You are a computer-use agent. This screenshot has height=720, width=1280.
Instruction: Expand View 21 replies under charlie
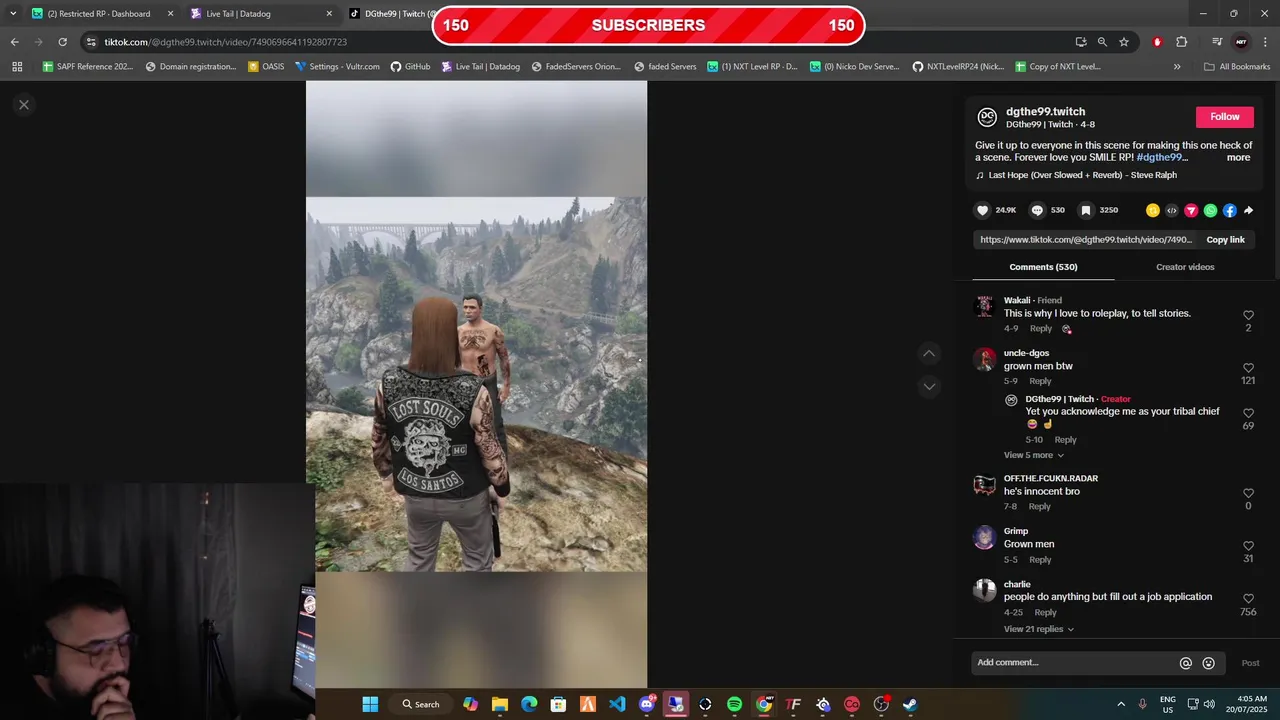point(1039,629)
